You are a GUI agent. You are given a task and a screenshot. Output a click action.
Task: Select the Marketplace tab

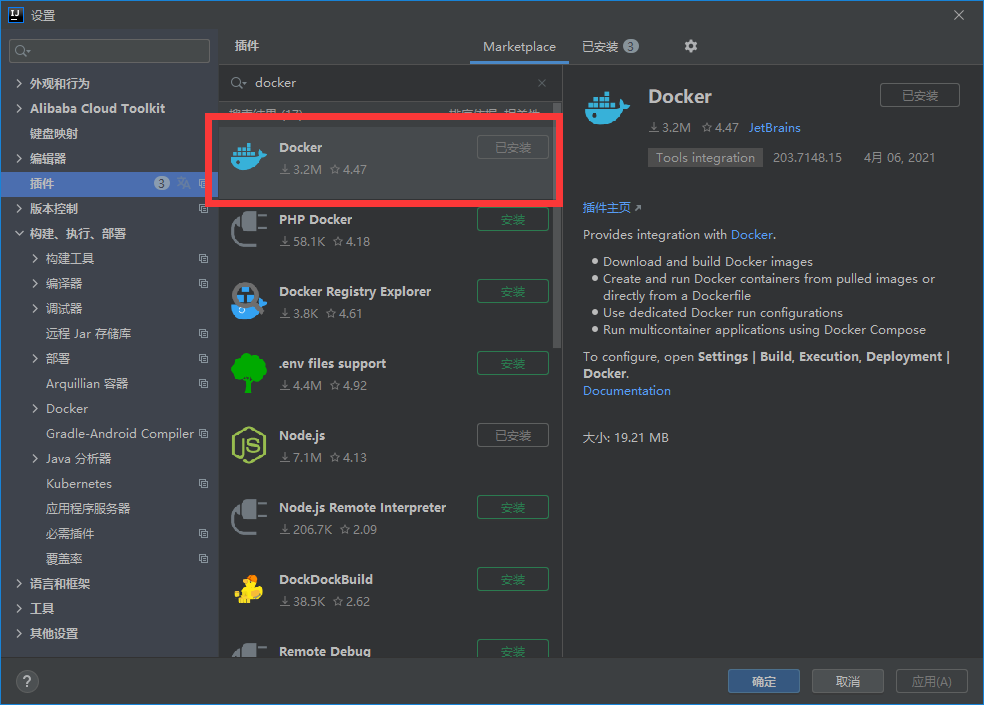coord(519,46)
